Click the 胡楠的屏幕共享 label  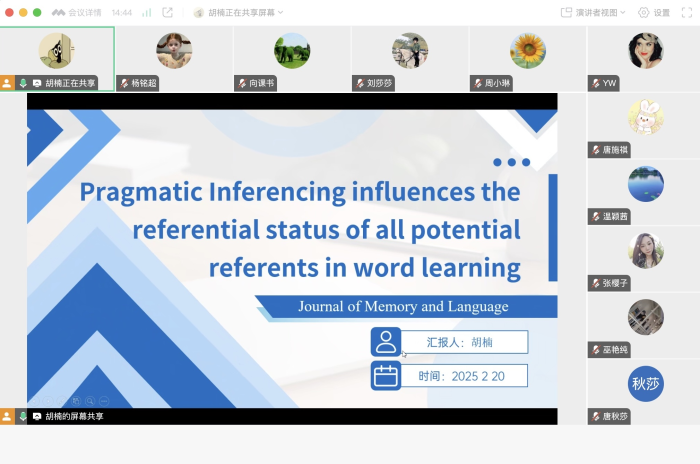74,416
